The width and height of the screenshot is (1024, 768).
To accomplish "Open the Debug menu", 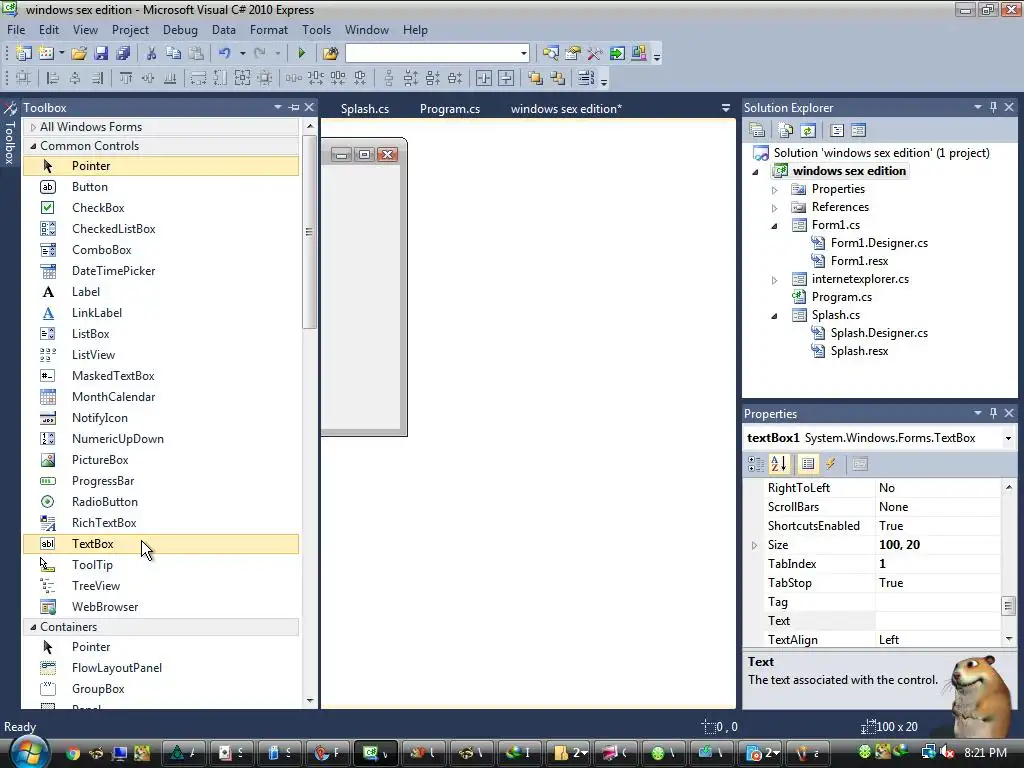I will [180, 30].
